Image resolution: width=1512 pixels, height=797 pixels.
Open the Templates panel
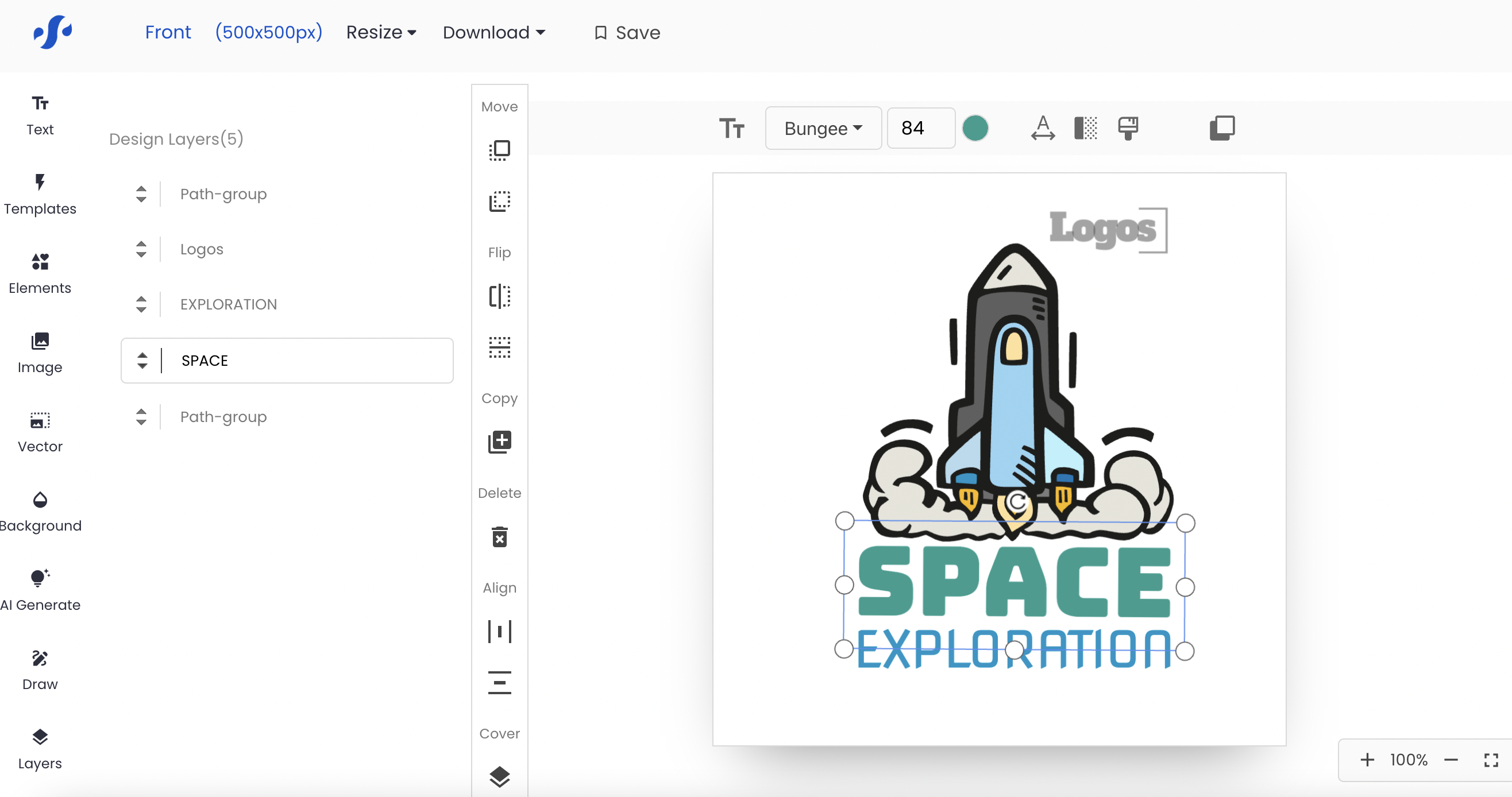tap(40, 195)
